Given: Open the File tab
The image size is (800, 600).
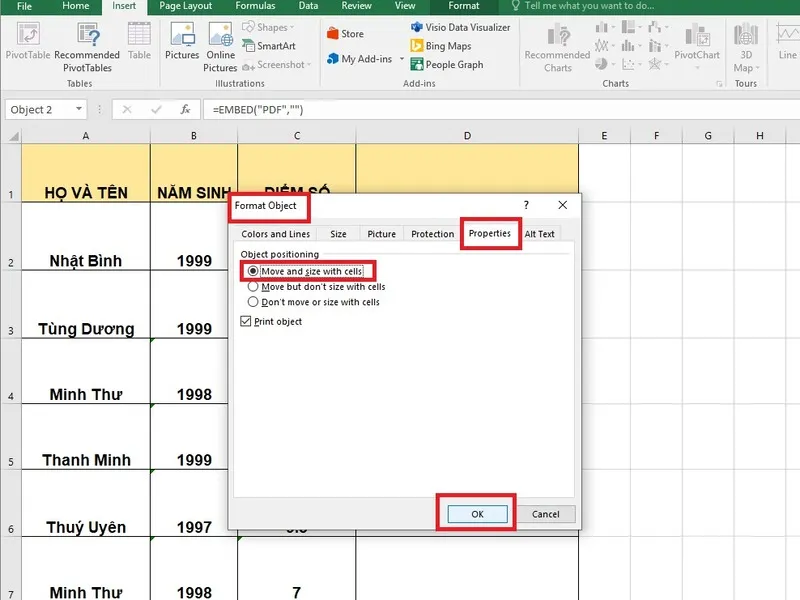Looking at the screenshot, I should [24, 6].
